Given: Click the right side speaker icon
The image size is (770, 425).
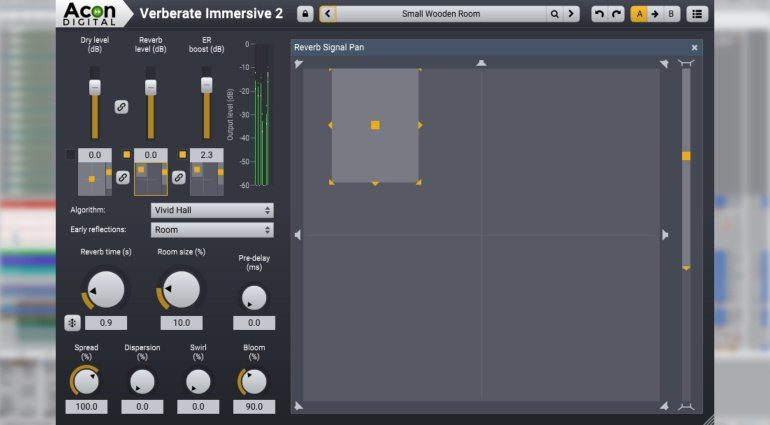Looking at the screenshot, I should point(665,235).
